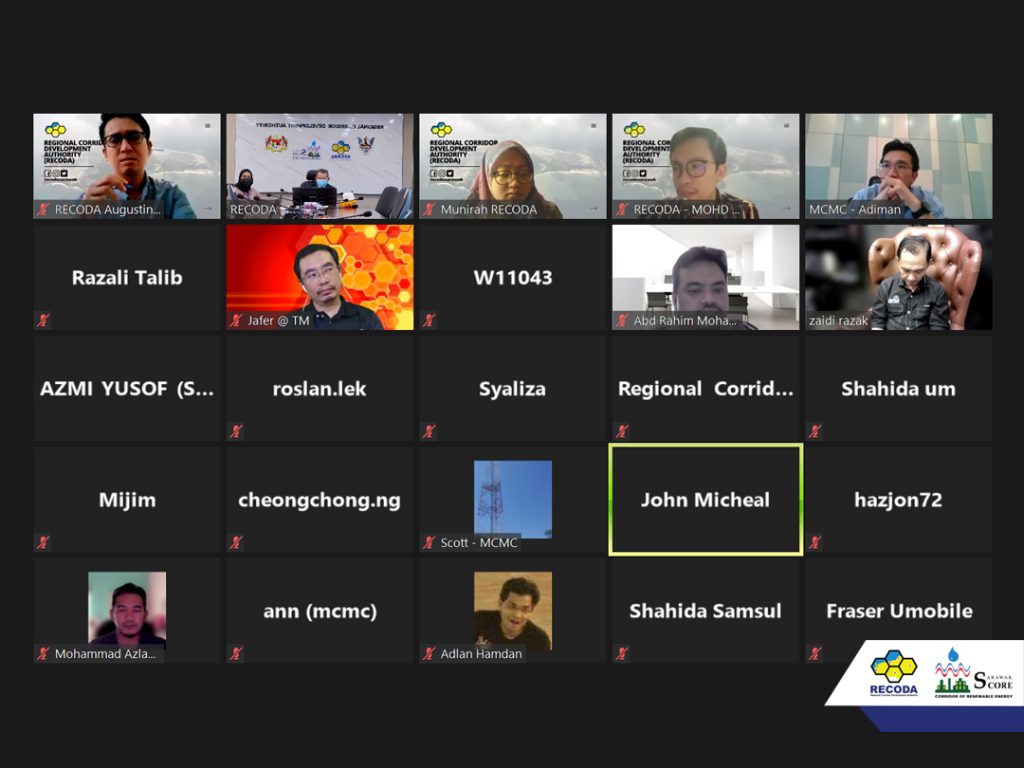
Task: Click muted mic icon on Fraser Umobile tile
Action: click(815, 653)
